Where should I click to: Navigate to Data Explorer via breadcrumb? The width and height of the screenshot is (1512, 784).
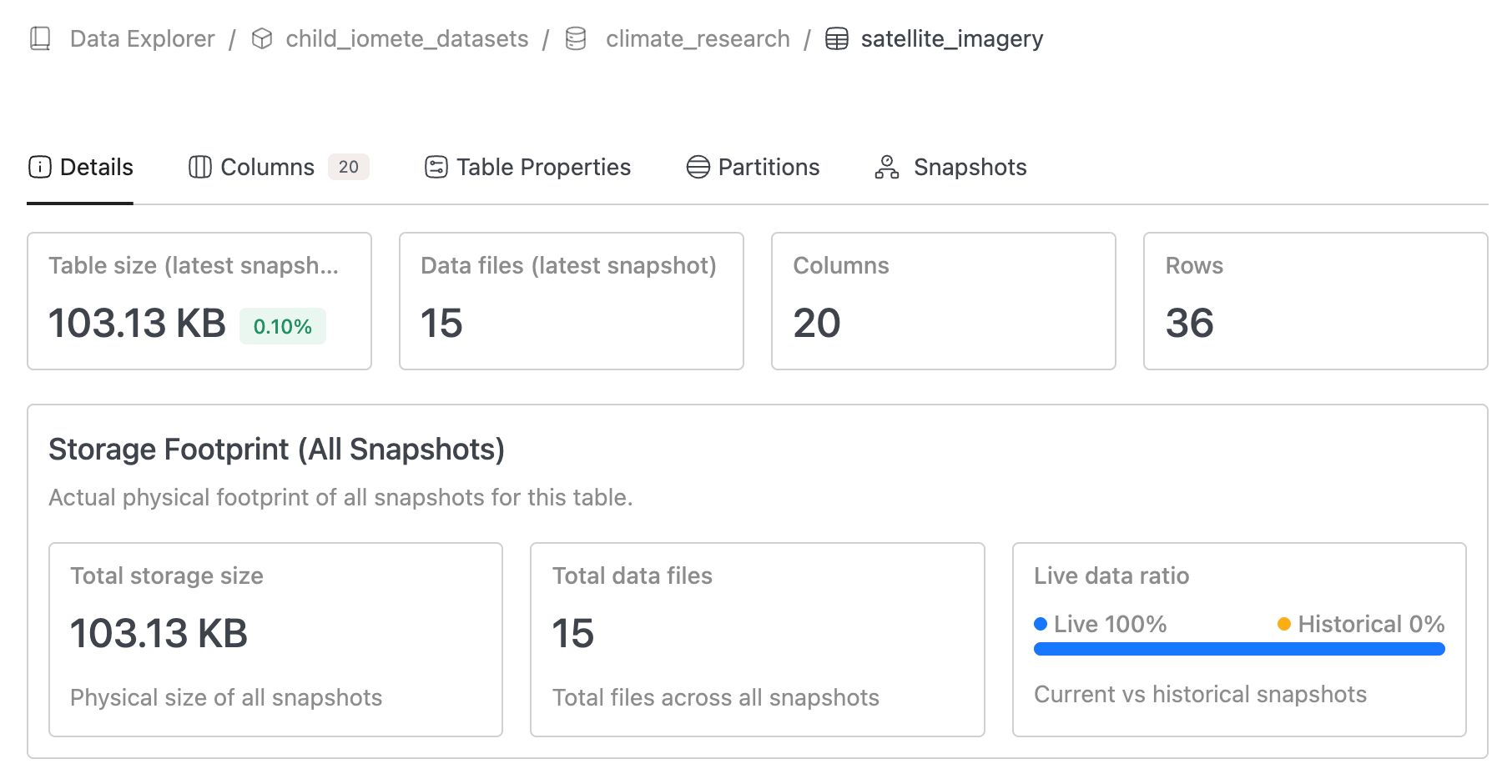click(x=142, y=38)
